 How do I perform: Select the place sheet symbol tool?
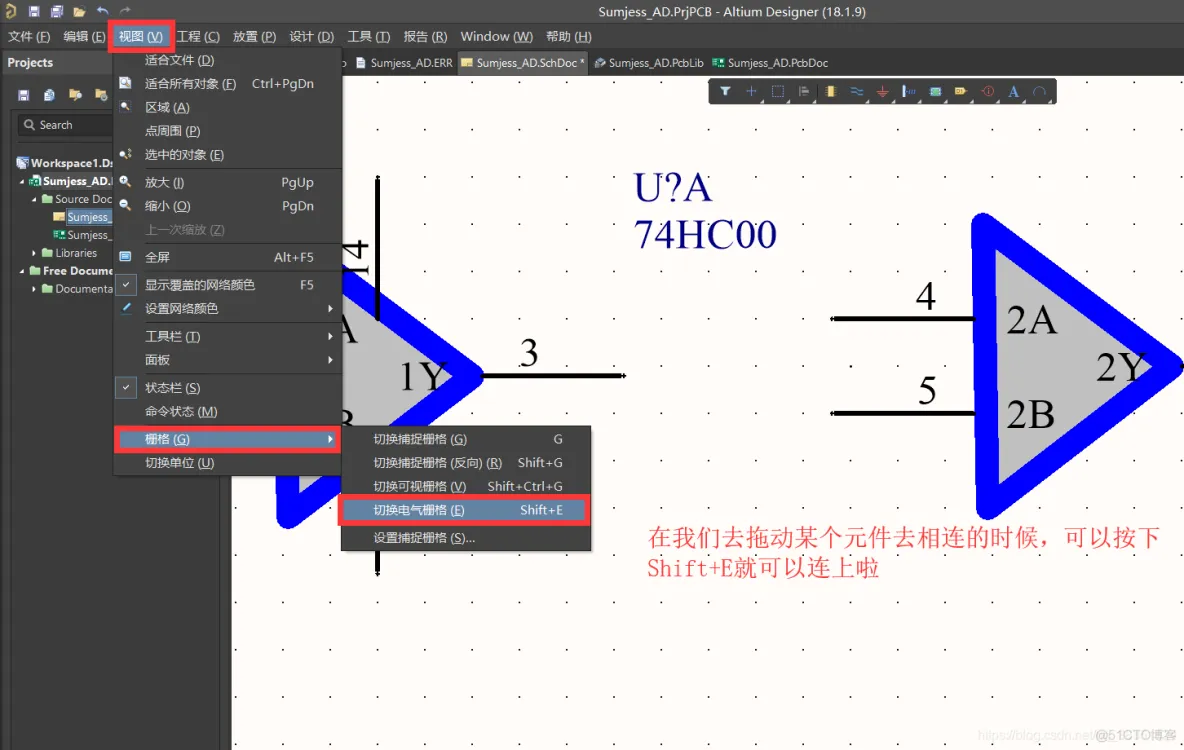pyautogui.click(x=935, y=91)
